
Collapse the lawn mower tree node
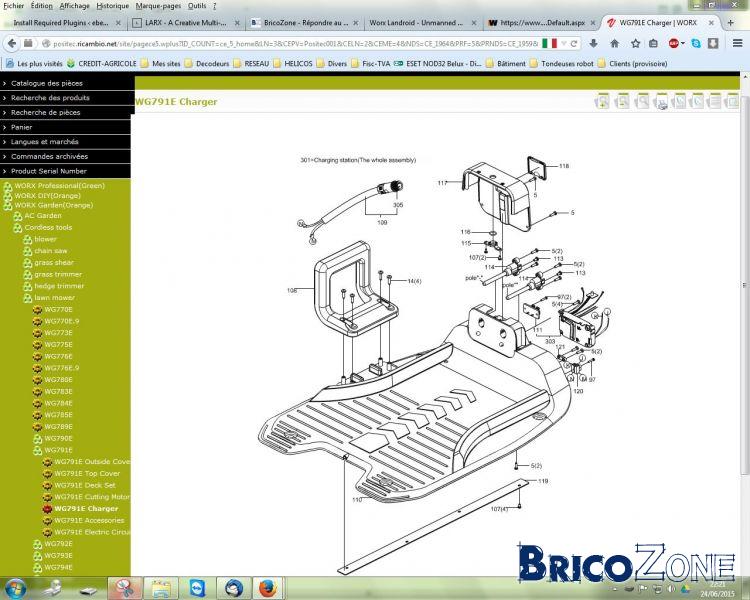(28, 298)
